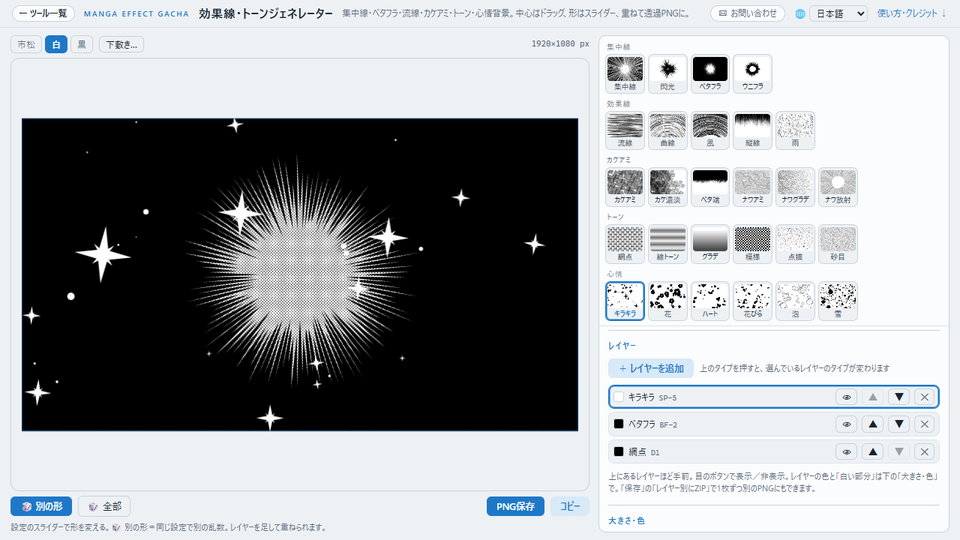The width and height of the screenshot is (960, 540).
Task: Select the 流線 speed lines effect
Action: [x=624, y=130]
